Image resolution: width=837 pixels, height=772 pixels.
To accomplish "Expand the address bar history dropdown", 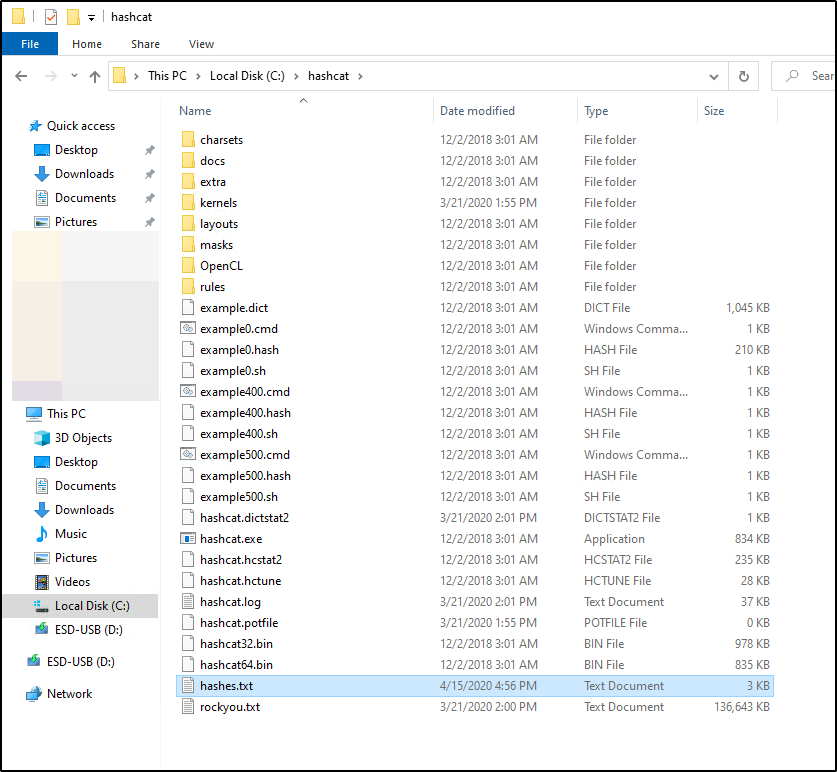I will pos(713,76).
